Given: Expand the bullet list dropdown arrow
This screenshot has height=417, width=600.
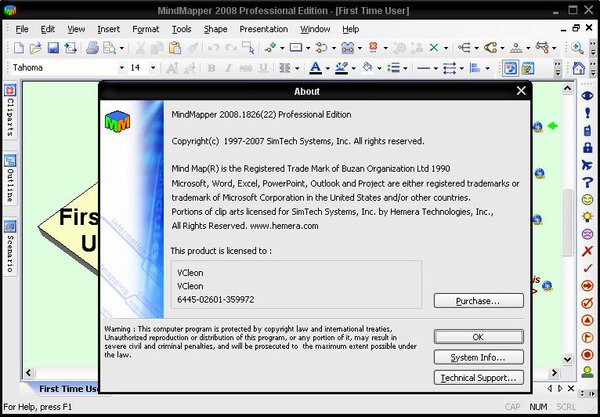Looking at the screenshot, I should point(405,68).
